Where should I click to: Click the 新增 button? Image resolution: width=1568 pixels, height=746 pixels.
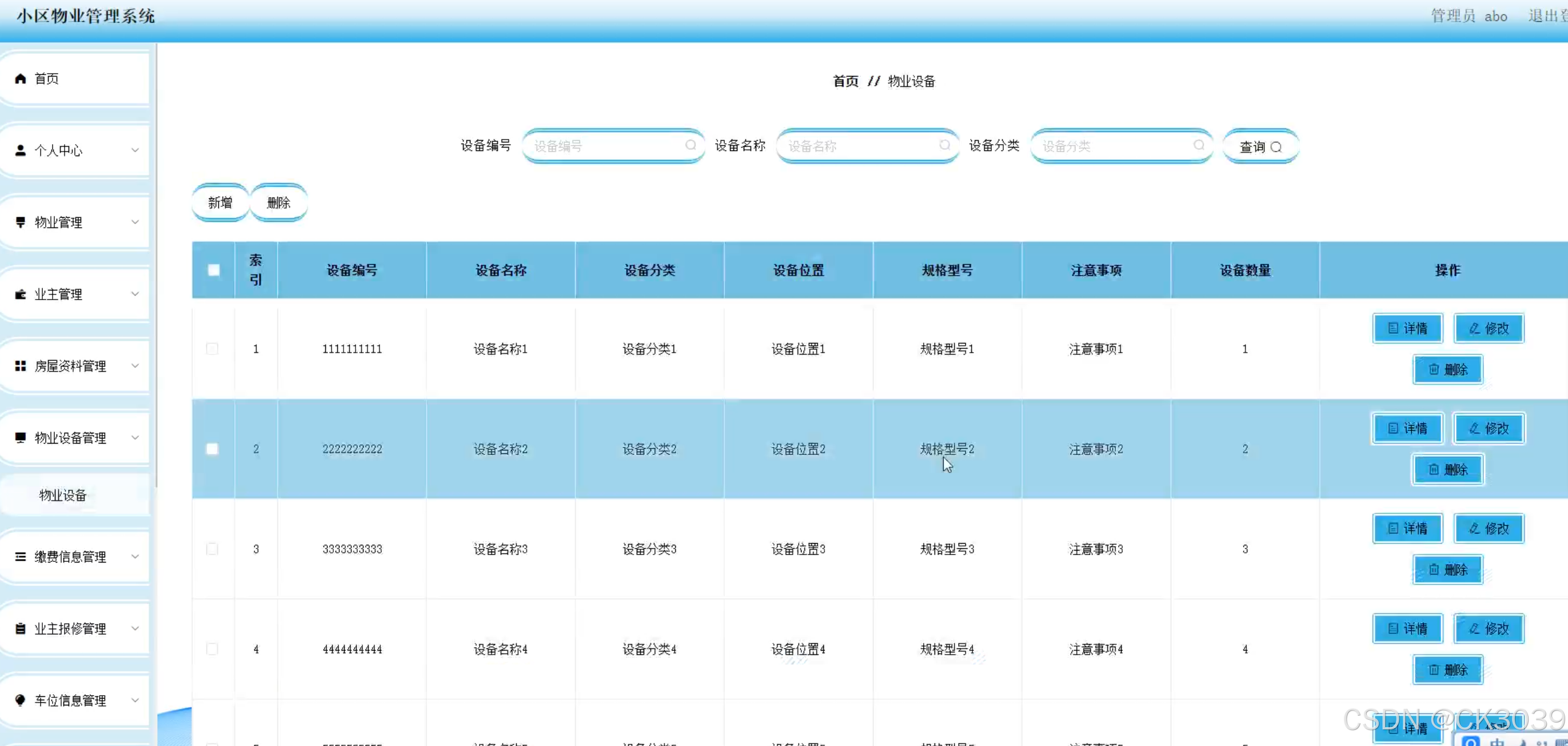[x=220, y=202]
